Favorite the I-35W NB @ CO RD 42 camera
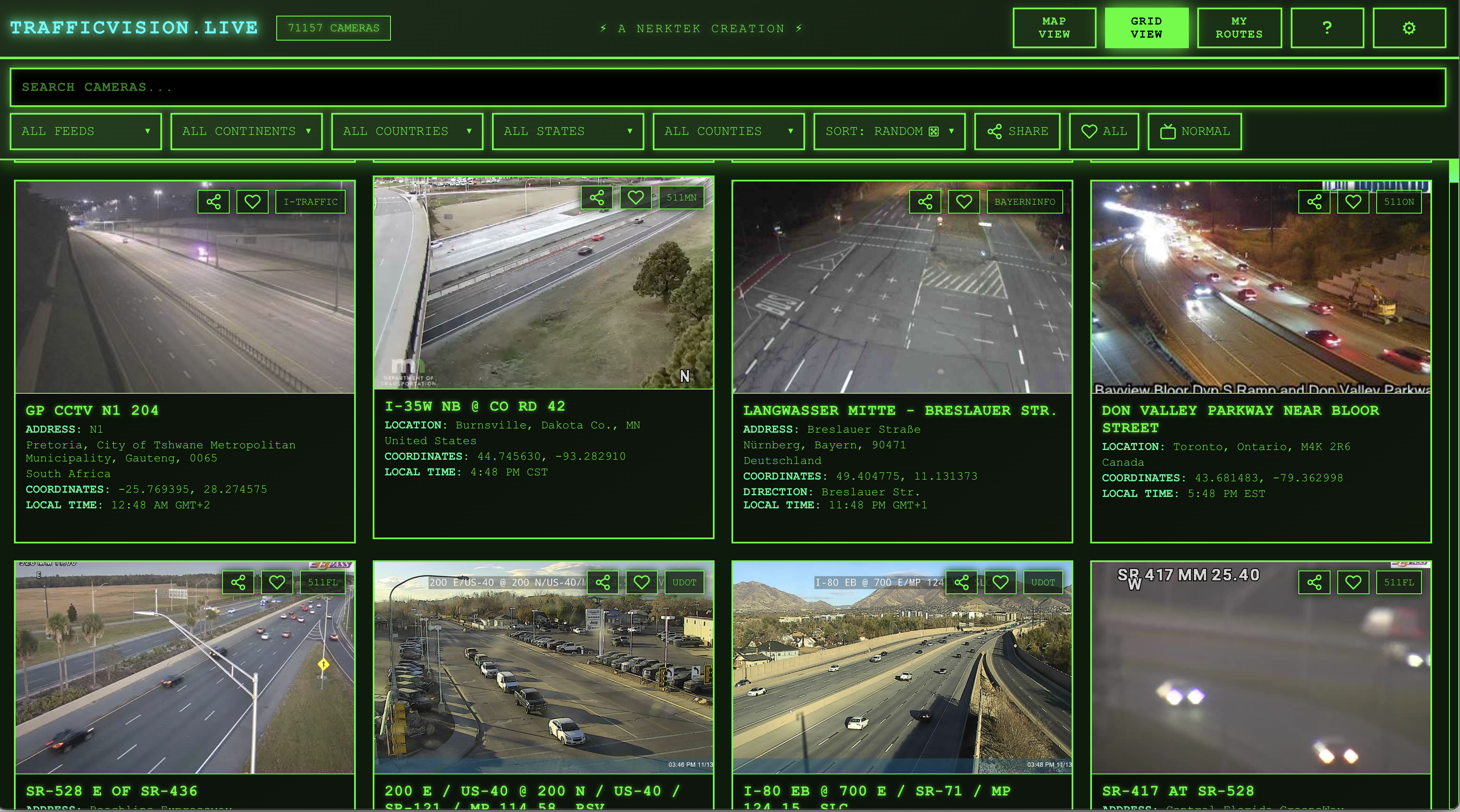 pyautogui.click(x=635, y=197)
